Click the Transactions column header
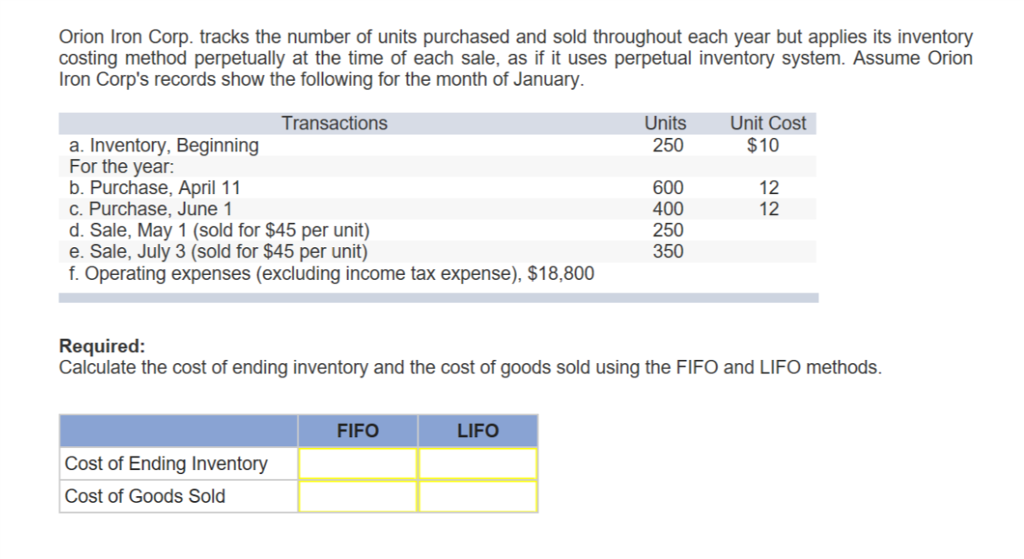 pyautogui.click(x=334, y=123)
